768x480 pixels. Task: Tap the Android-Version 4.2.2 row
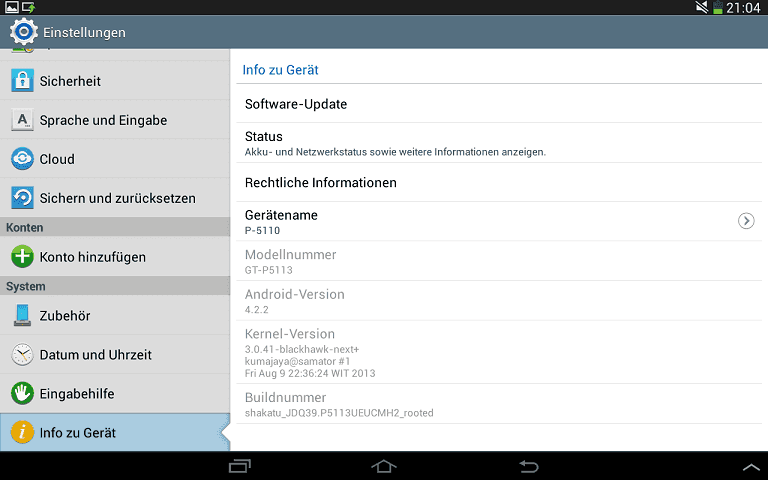coord(499,301)
